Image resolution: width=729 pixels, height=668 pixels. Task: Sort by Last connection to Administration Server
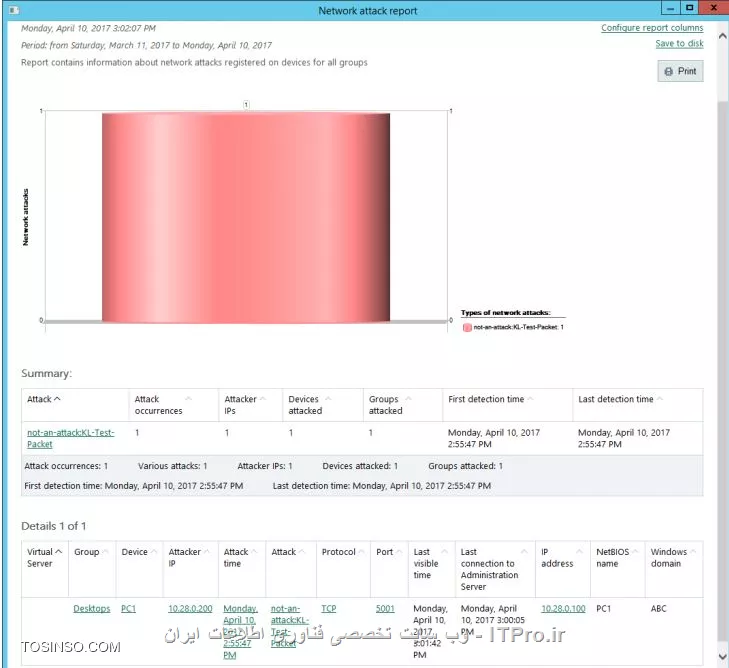coord(495,569)
